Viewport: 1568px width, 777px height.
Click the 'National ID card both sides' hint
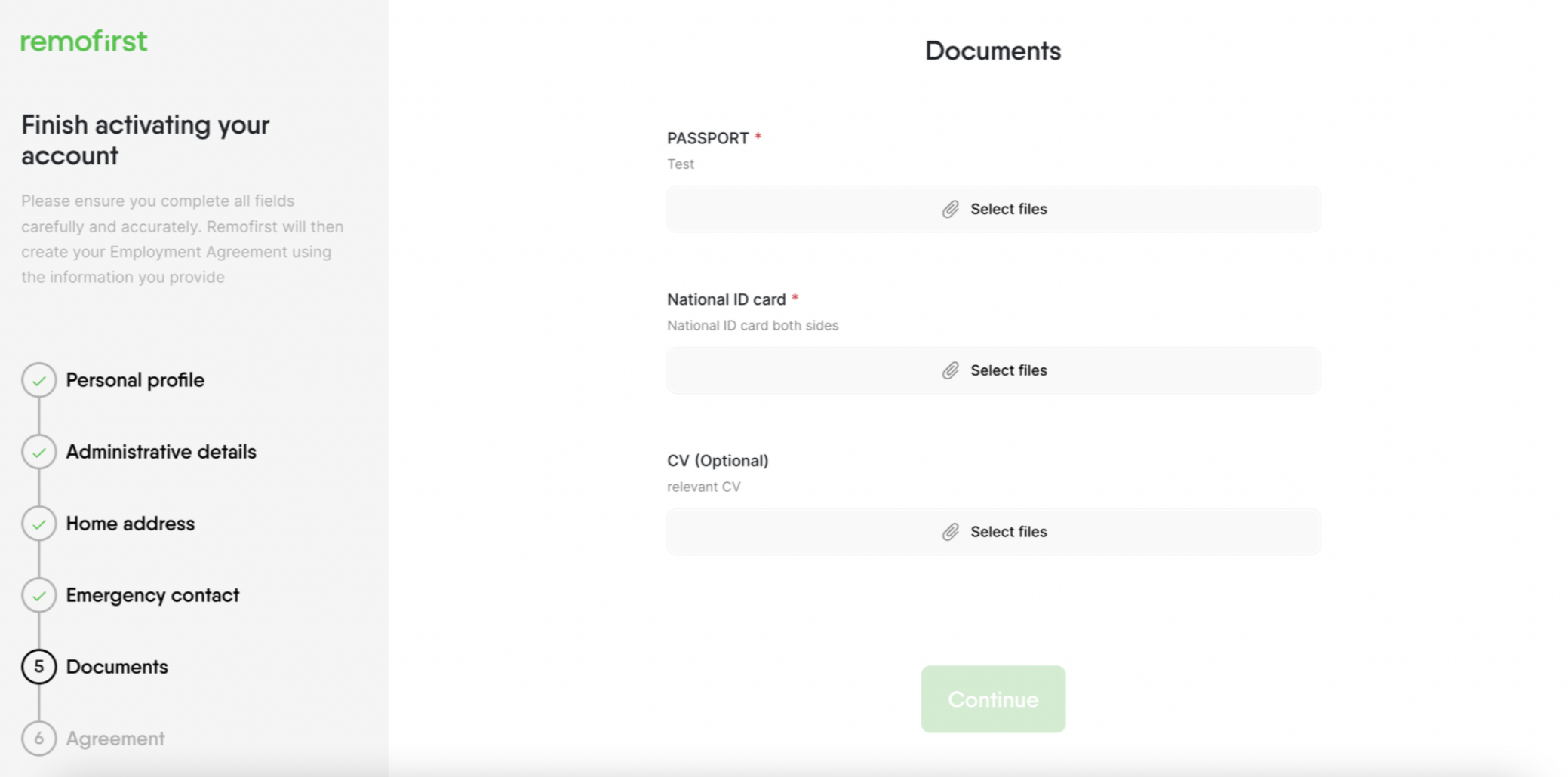tap(752, 325)
